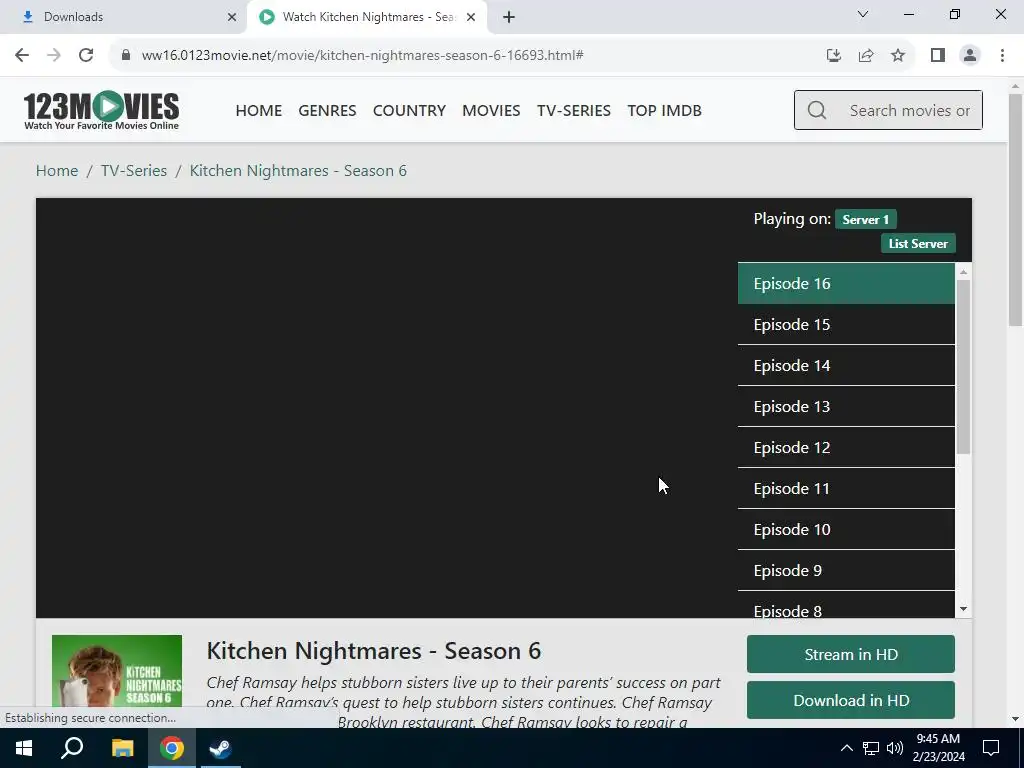The height and width of the screenshot is (768, 1024).
Task: Click the episode list scrollbar thumb
Action: tap(963, 366)
